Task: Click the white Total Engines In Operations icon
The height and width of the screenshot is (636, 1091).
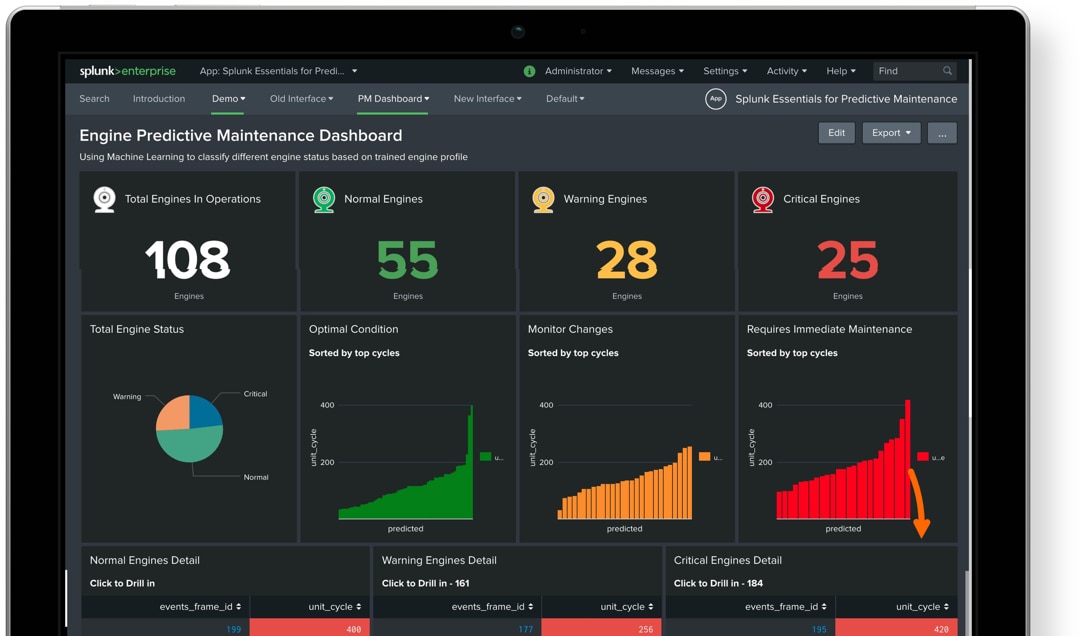Action: pos(104,199)
